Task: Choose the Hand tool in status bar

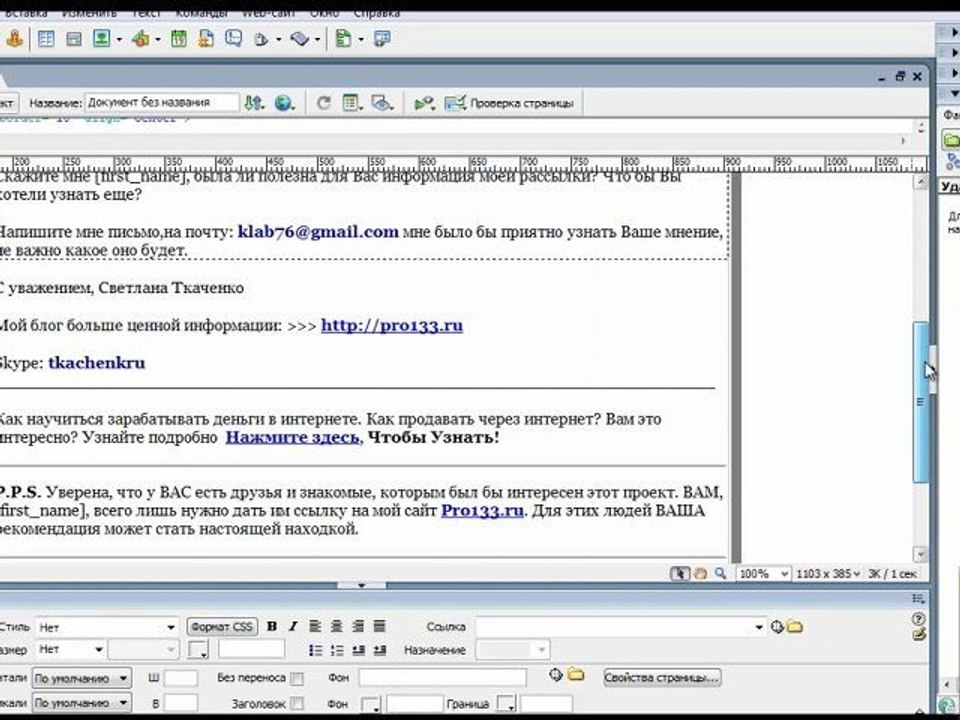Action: click(700, 574)
